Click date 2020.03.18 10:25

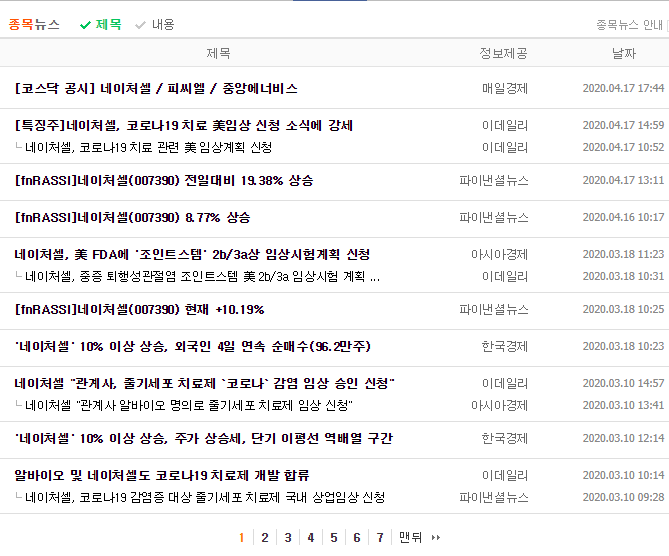pos(623,309)
